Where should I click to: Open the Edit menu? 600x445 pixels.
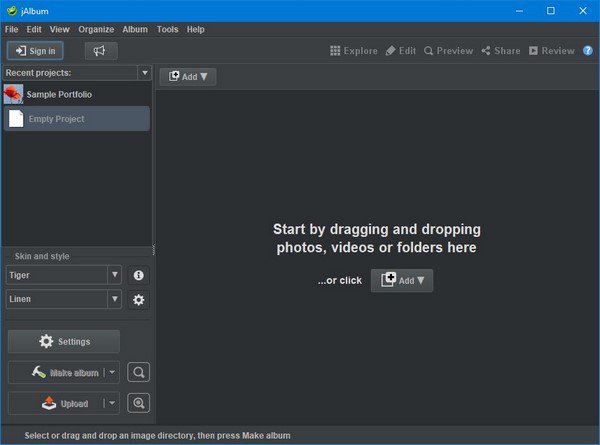point(34,29)
